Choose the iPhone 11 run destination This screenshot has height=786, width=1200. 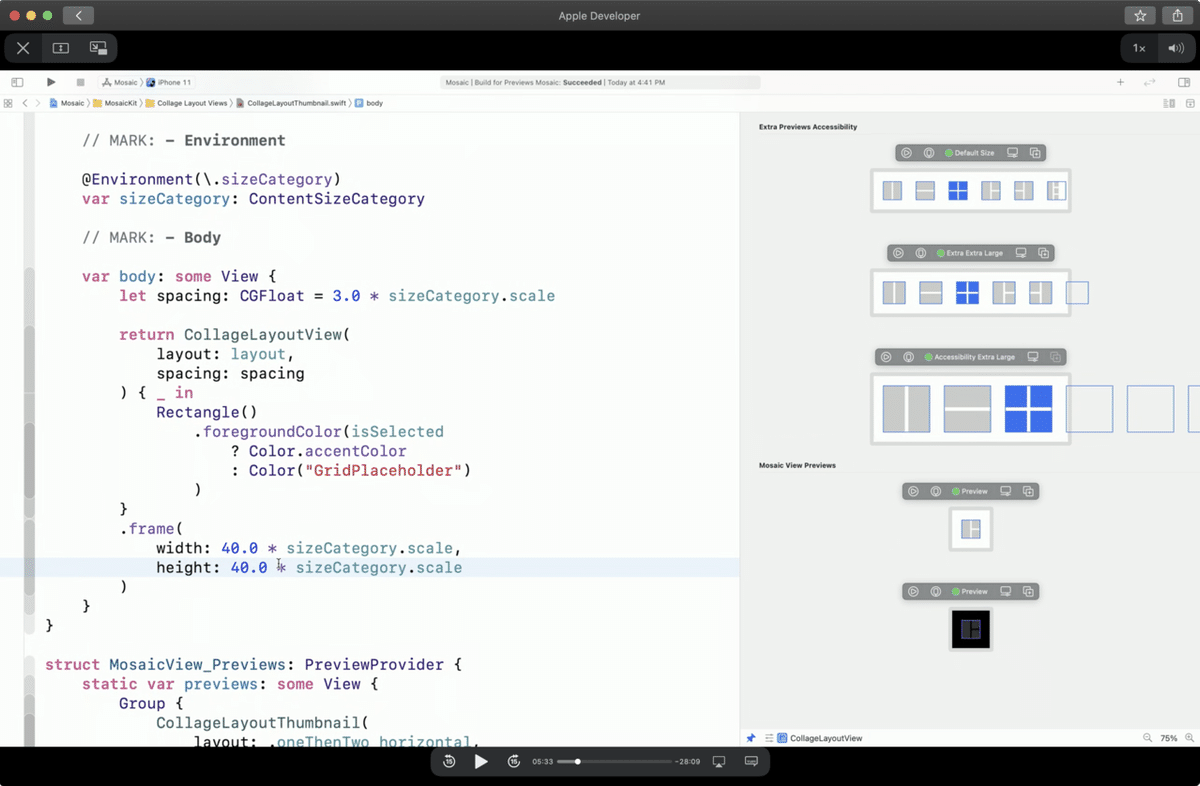pos(169,82)
